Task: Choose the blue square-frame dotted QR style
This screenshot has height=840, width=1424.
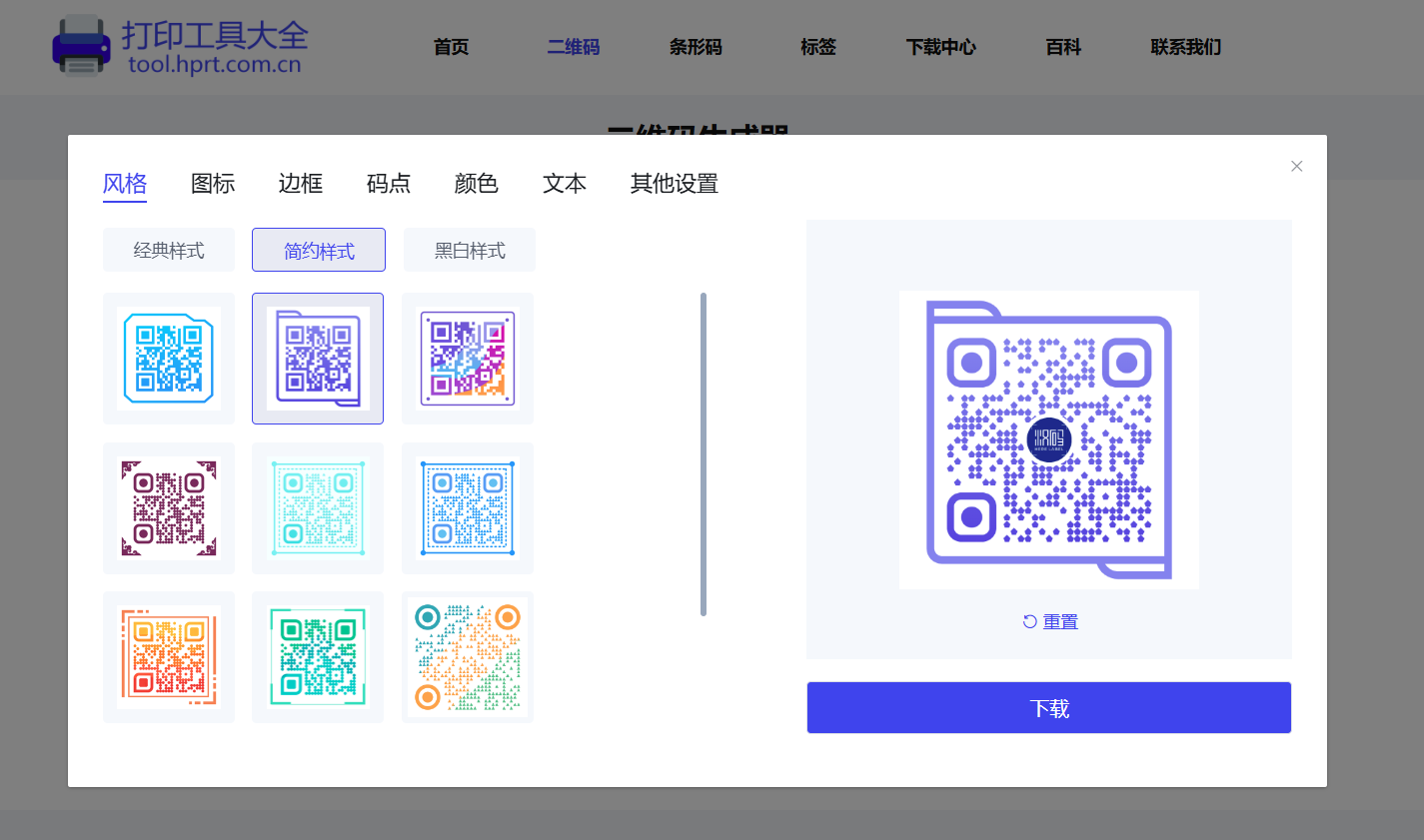Action: pos(468,508)
